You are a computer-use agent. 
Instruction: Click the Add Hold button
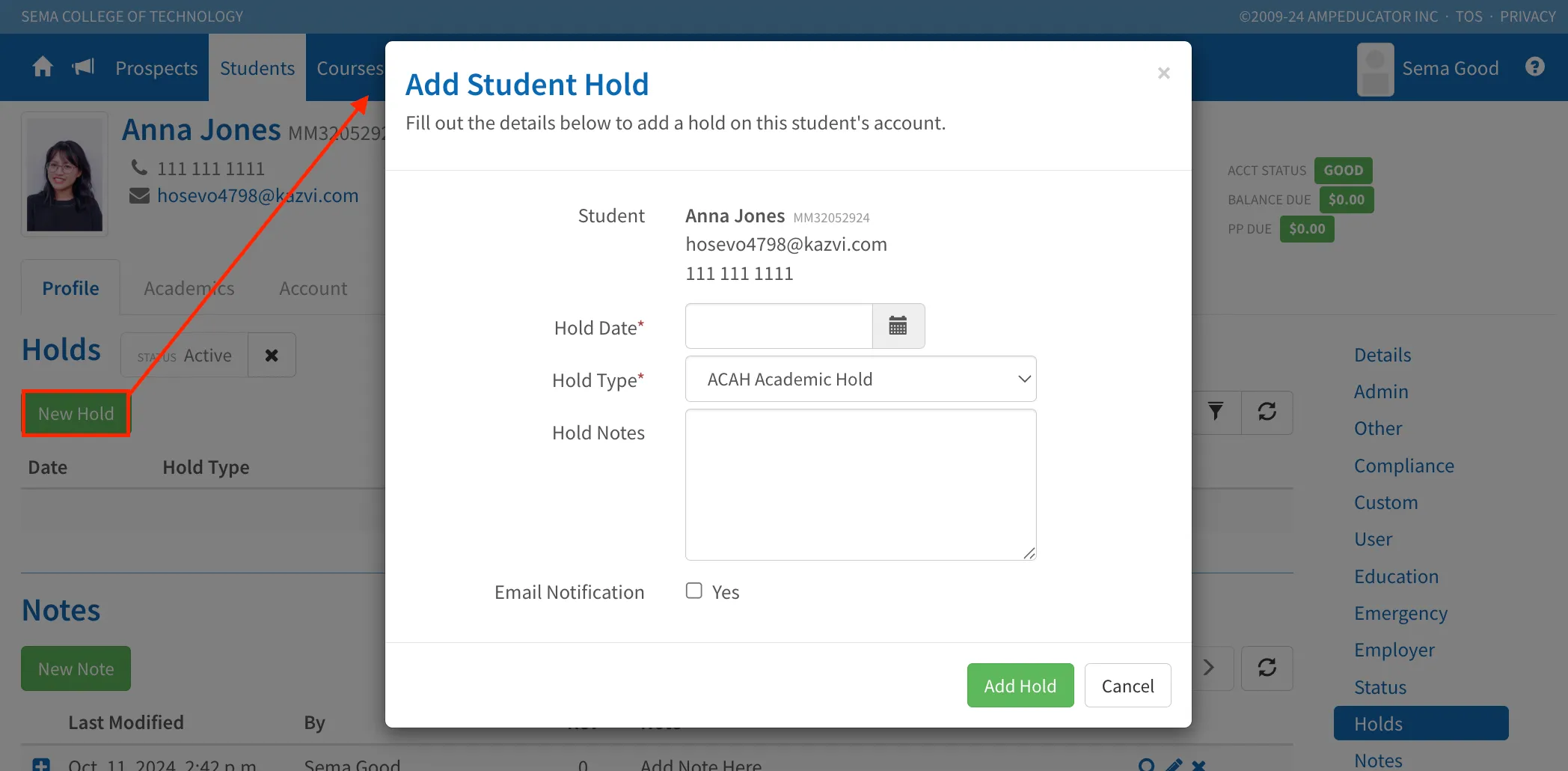[1020, 686]
